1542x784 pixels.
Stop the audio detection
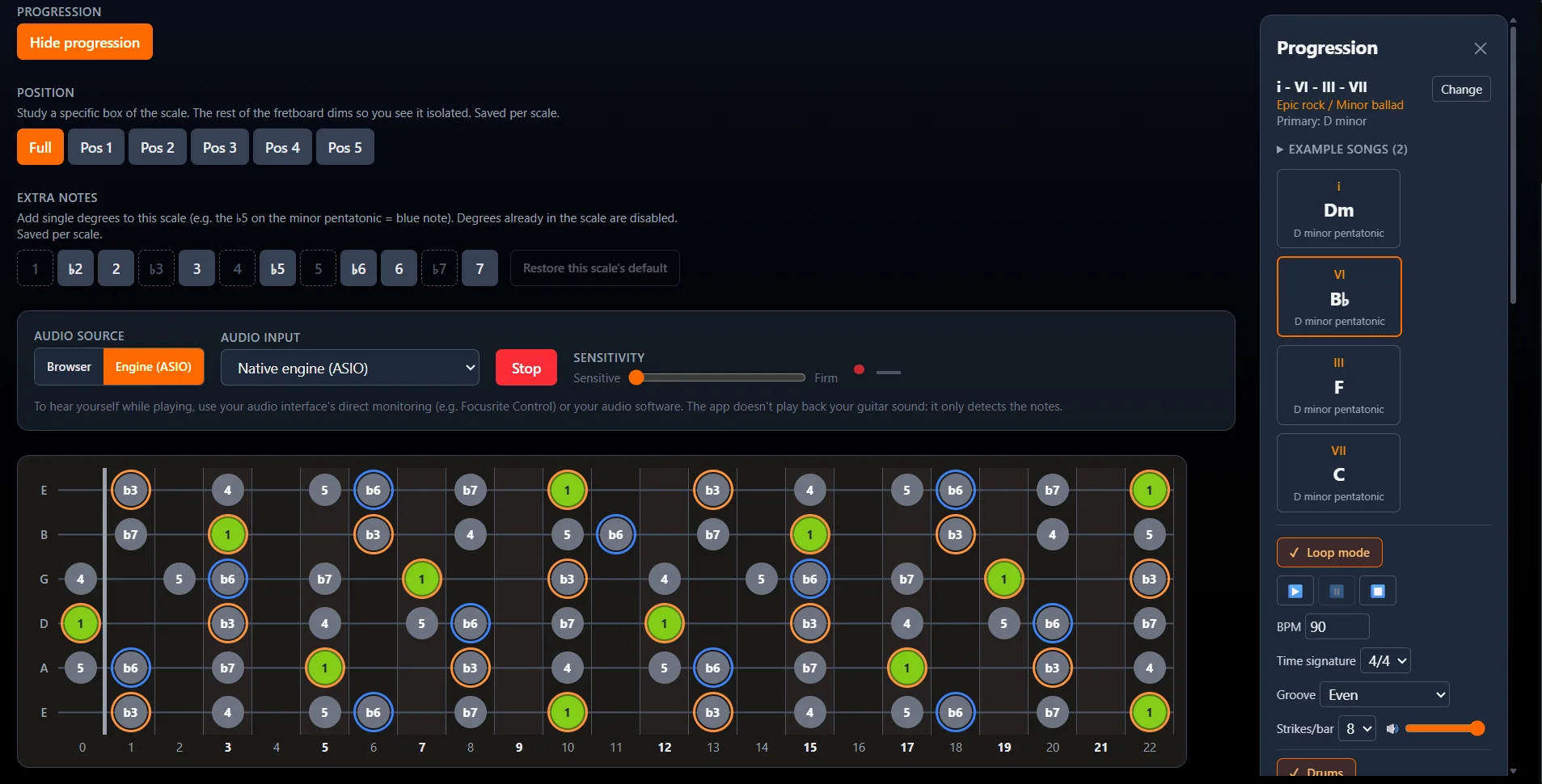526,368
